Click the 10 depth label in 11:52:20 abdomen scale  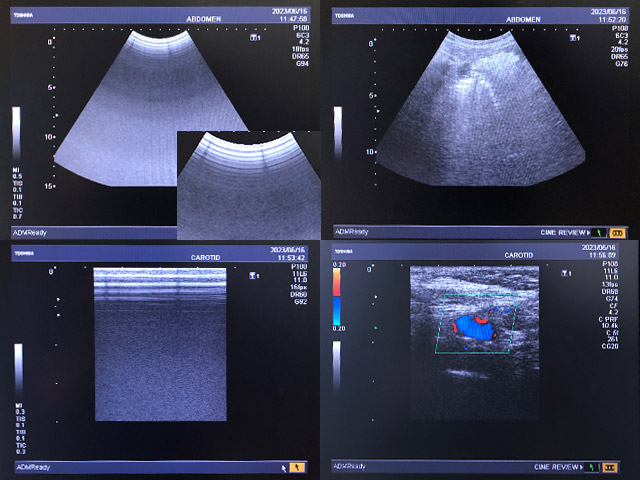[370, 151]
